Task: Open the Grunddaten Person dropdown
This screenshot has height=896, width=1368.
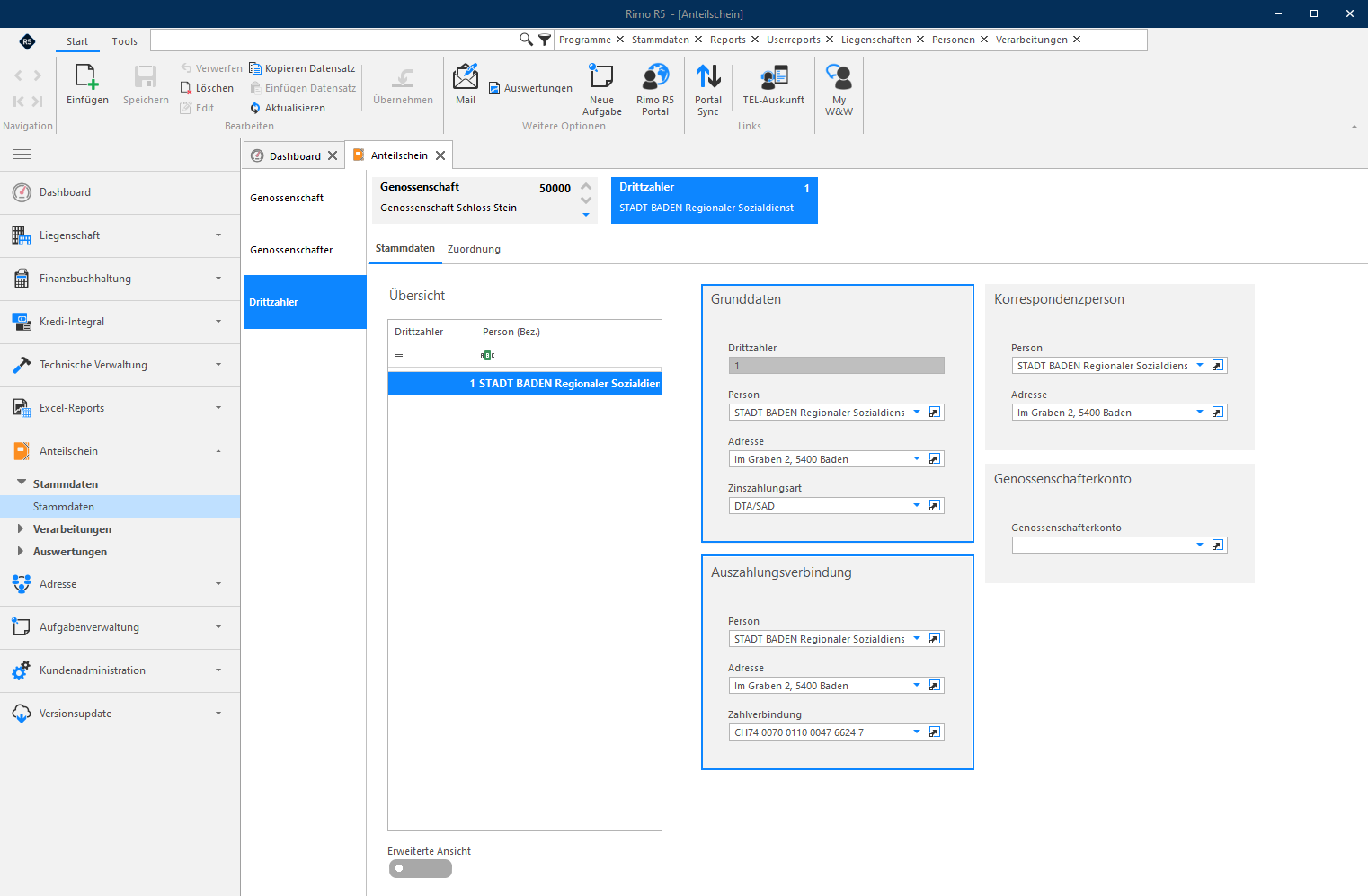Action: [x=917, y=413]
